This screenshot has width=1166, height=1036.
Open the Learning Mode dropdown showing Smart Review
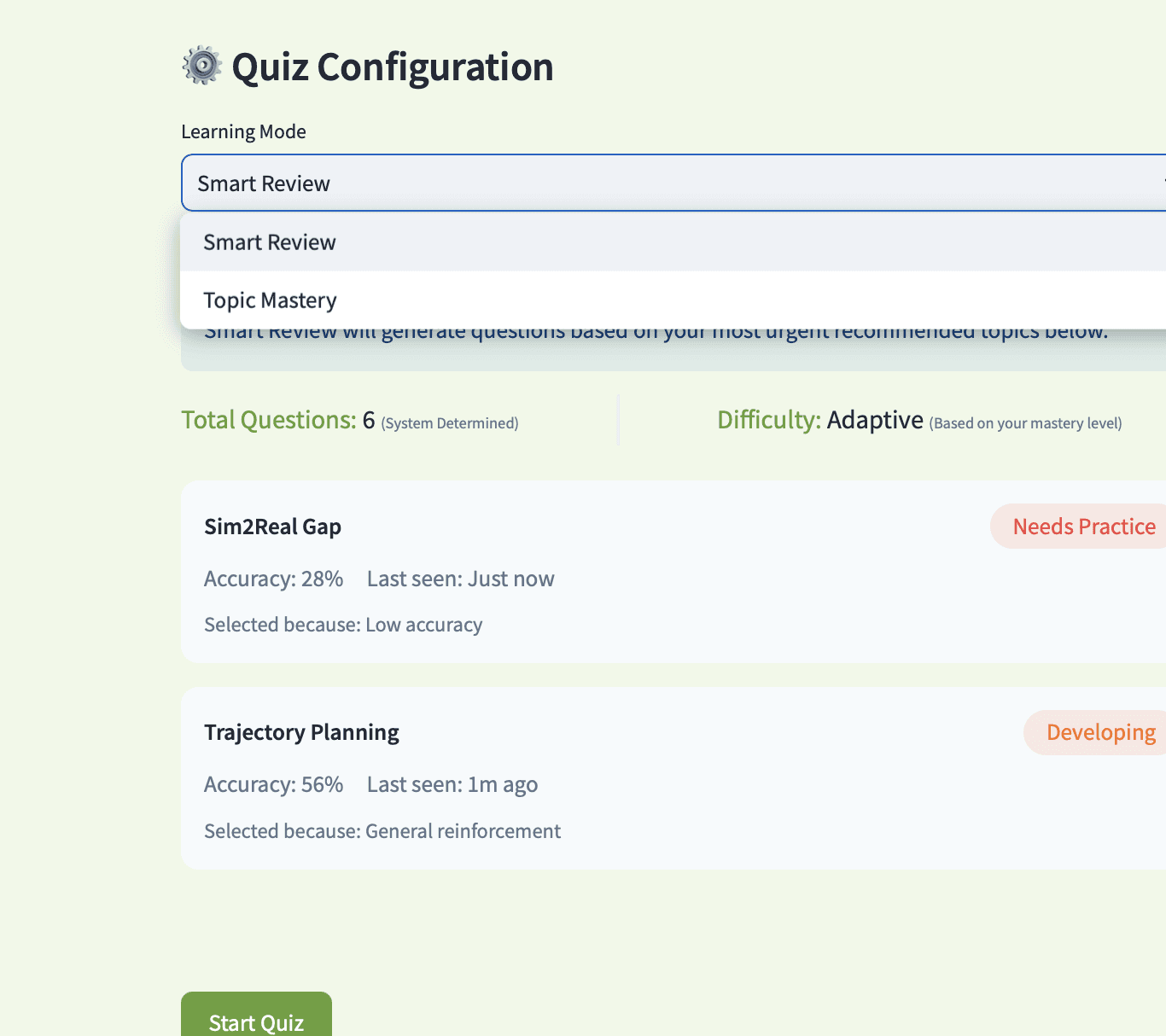[673, 183]
